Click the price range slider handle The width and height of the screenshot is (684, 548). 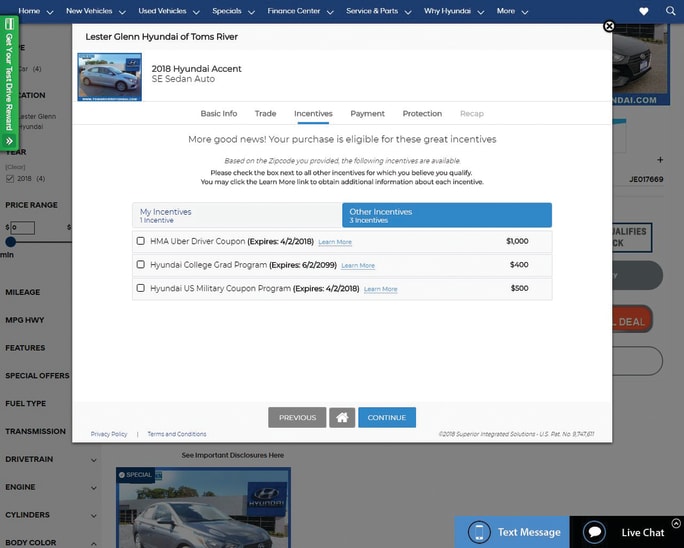10,242
